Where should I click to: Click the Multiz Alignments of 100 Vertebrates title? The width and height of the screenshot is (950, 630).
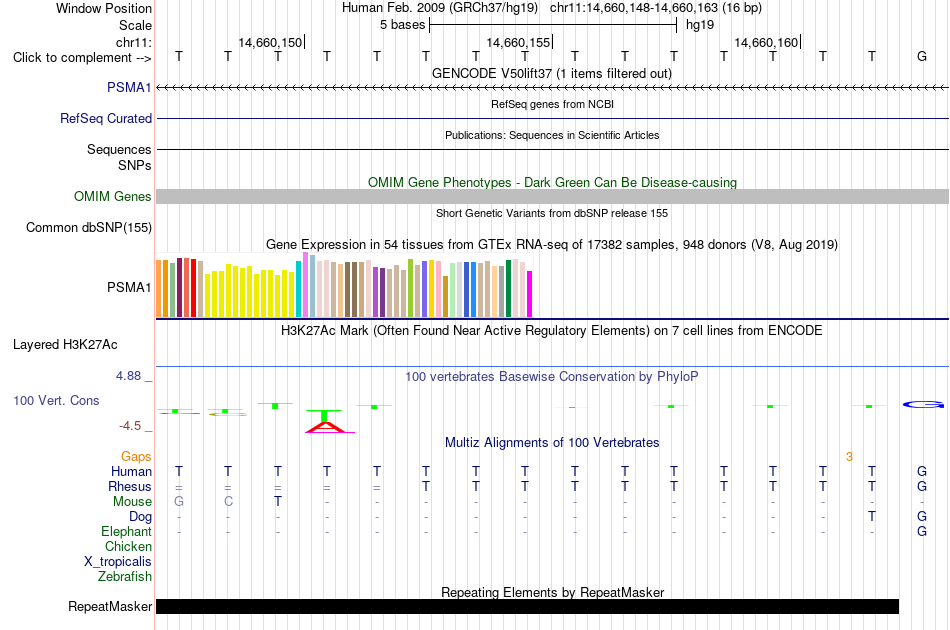552,443
